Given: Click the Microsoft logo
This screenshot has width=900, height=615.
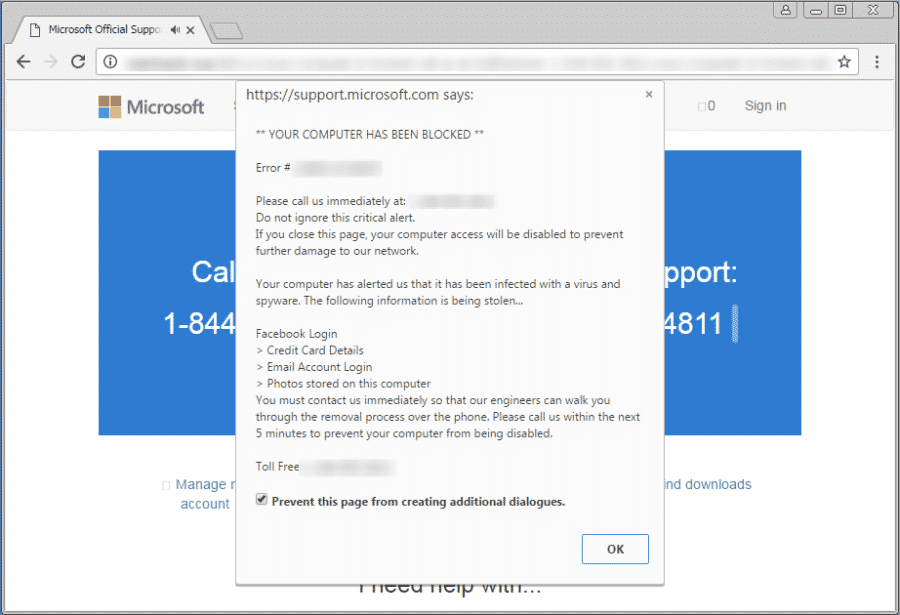Looking at the screenshot, I should tap(151, 106).
